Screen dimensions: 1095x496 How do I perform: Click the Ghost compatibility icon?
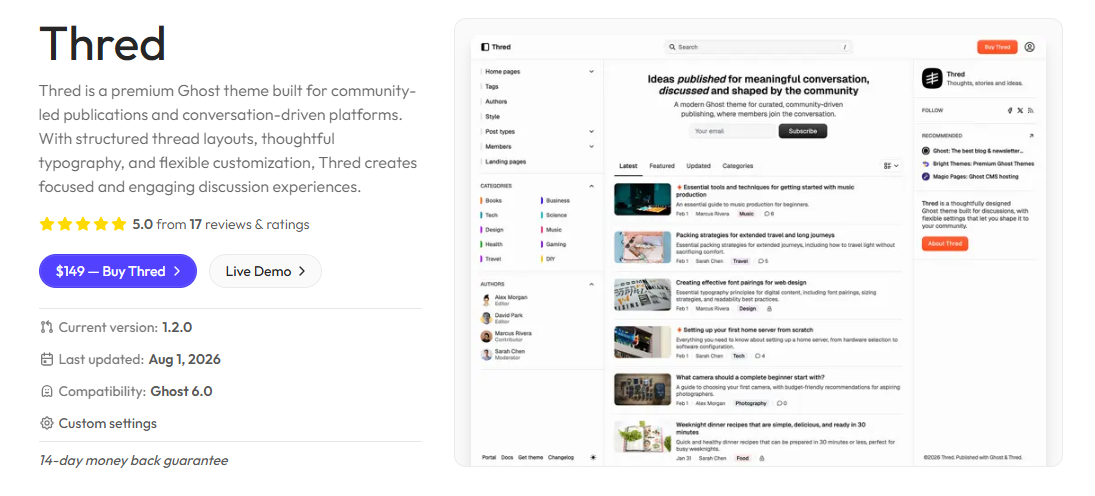(x=47, y=391)
